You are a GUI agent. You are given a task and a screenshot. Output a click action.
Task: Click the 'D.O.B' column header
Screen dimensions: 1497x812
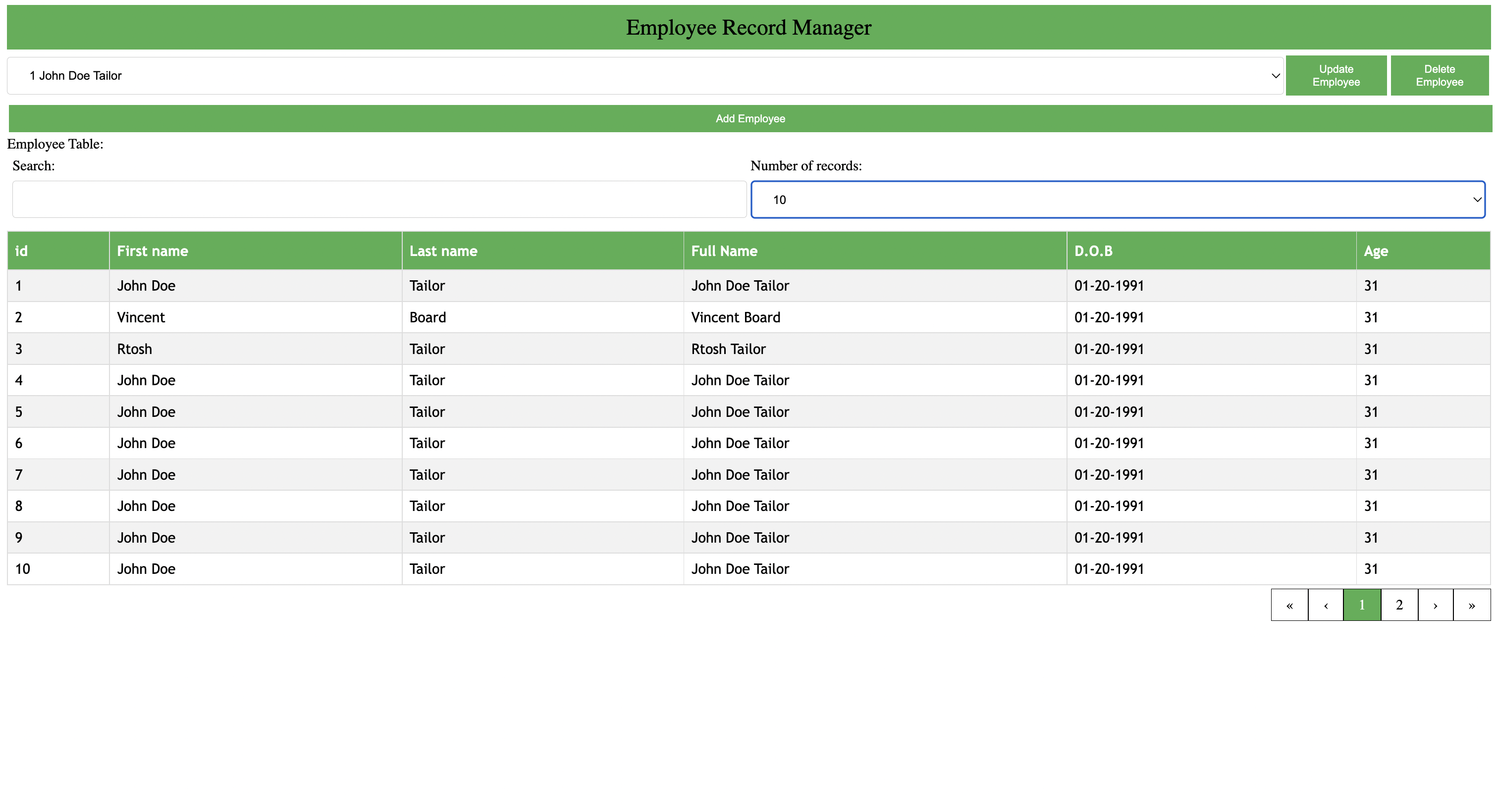click(x=1212, y=251)
